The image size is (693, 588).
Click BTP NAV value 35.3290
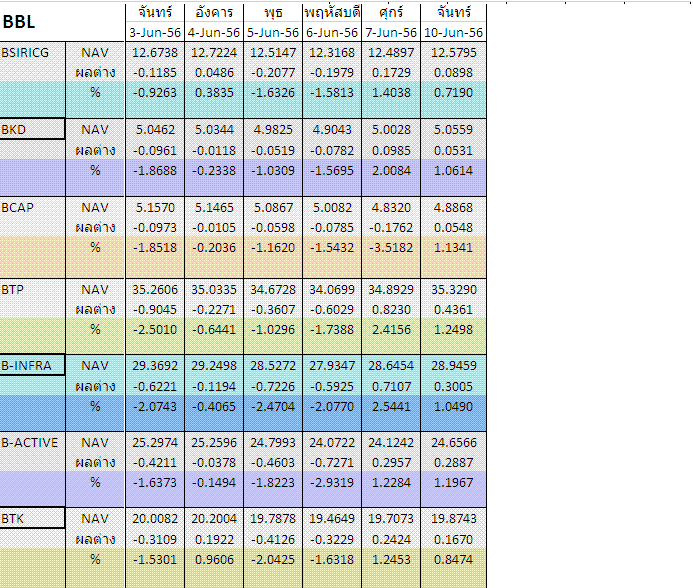[453, 290]
